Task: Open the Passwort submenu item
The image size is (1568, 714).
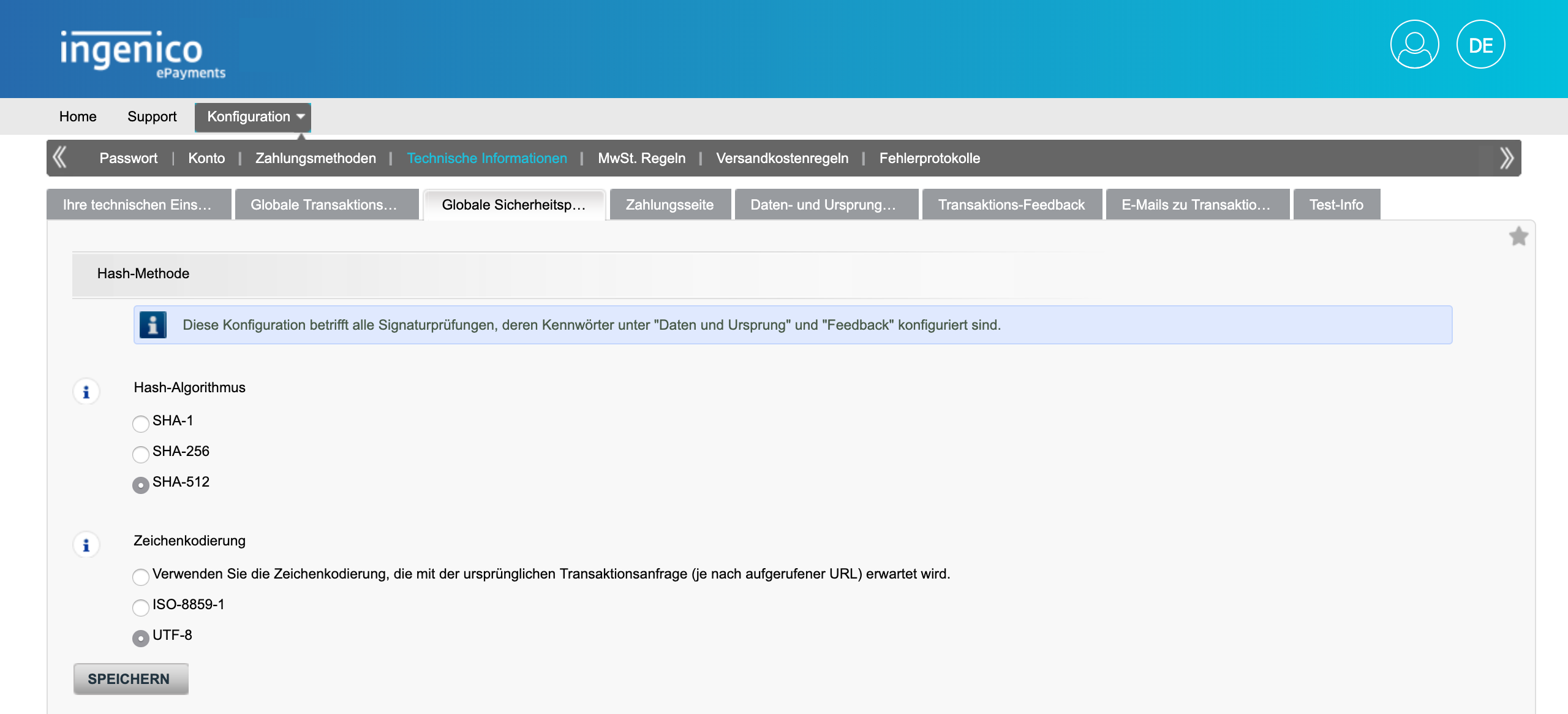Action: click(129, 158)
